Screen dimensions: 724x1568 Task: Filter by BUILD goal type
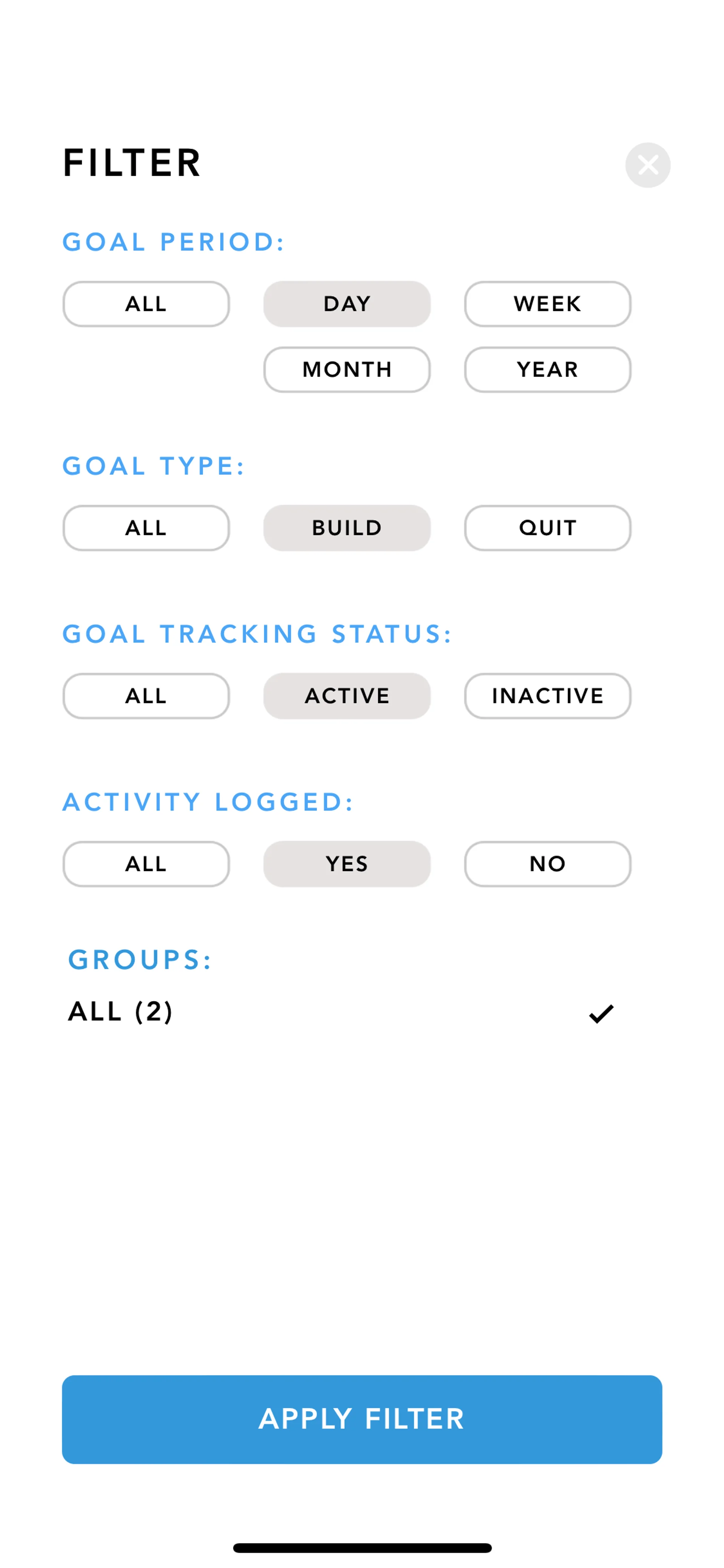[x=347, y=528]
